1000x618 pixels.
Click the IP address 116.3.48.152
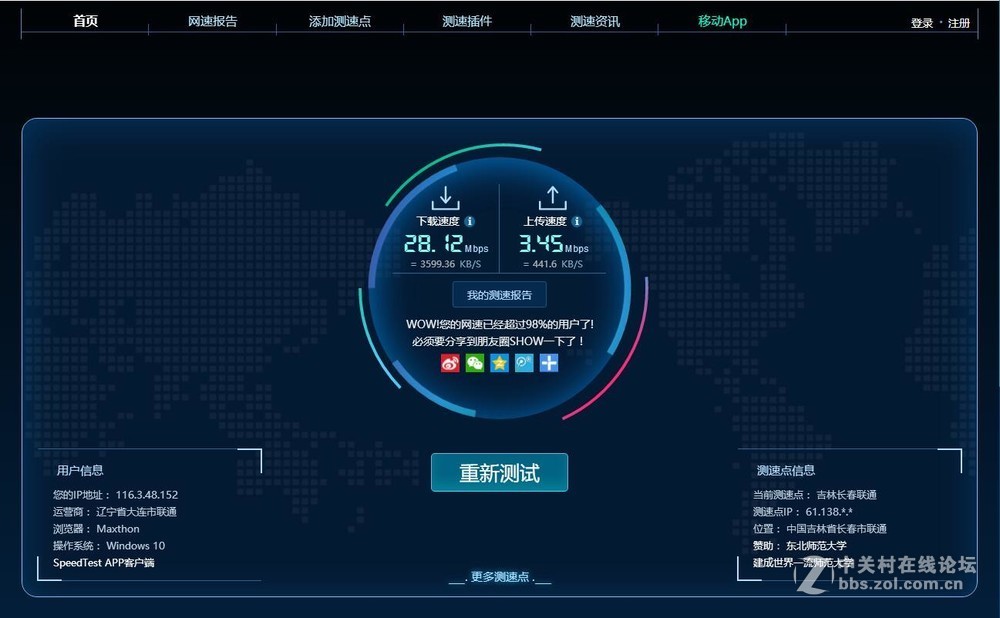pyautogui.click(x=147, y=495)
